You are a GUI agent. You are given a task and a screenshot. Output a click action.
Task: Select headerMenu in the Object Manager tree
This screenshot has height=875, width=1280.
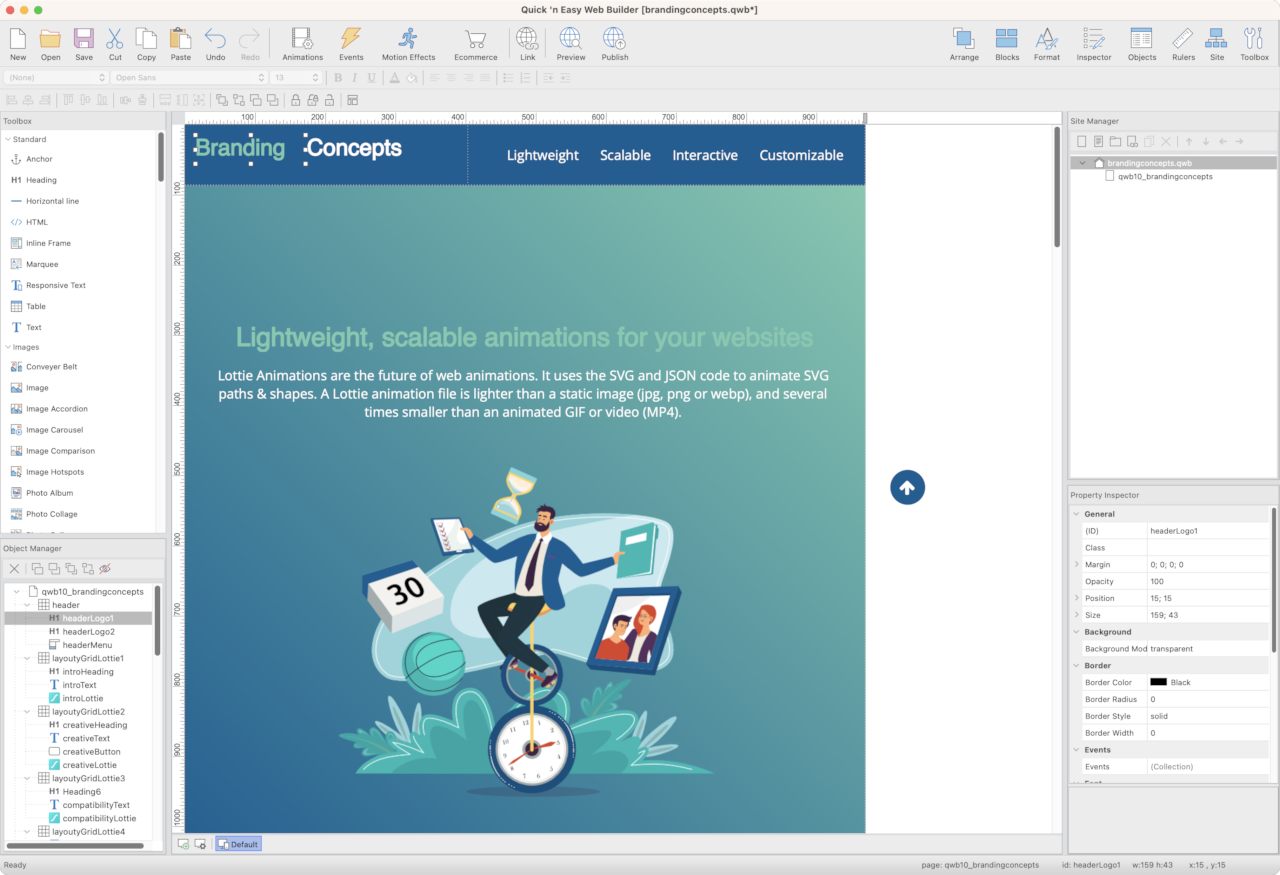(87, 645)
